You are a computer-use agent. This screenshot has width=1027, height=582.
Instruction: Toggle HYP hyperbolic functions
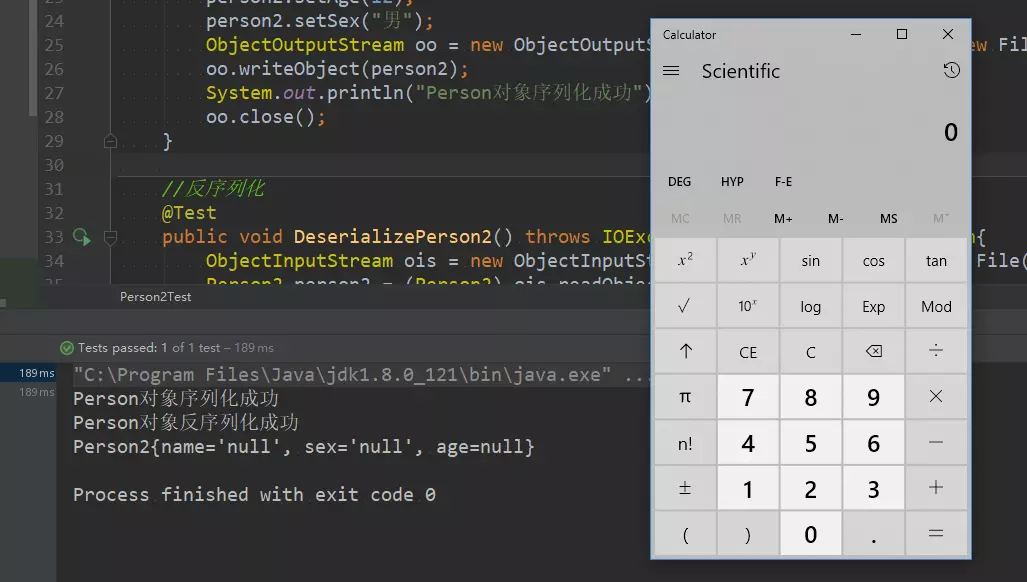tap(732, 181)
